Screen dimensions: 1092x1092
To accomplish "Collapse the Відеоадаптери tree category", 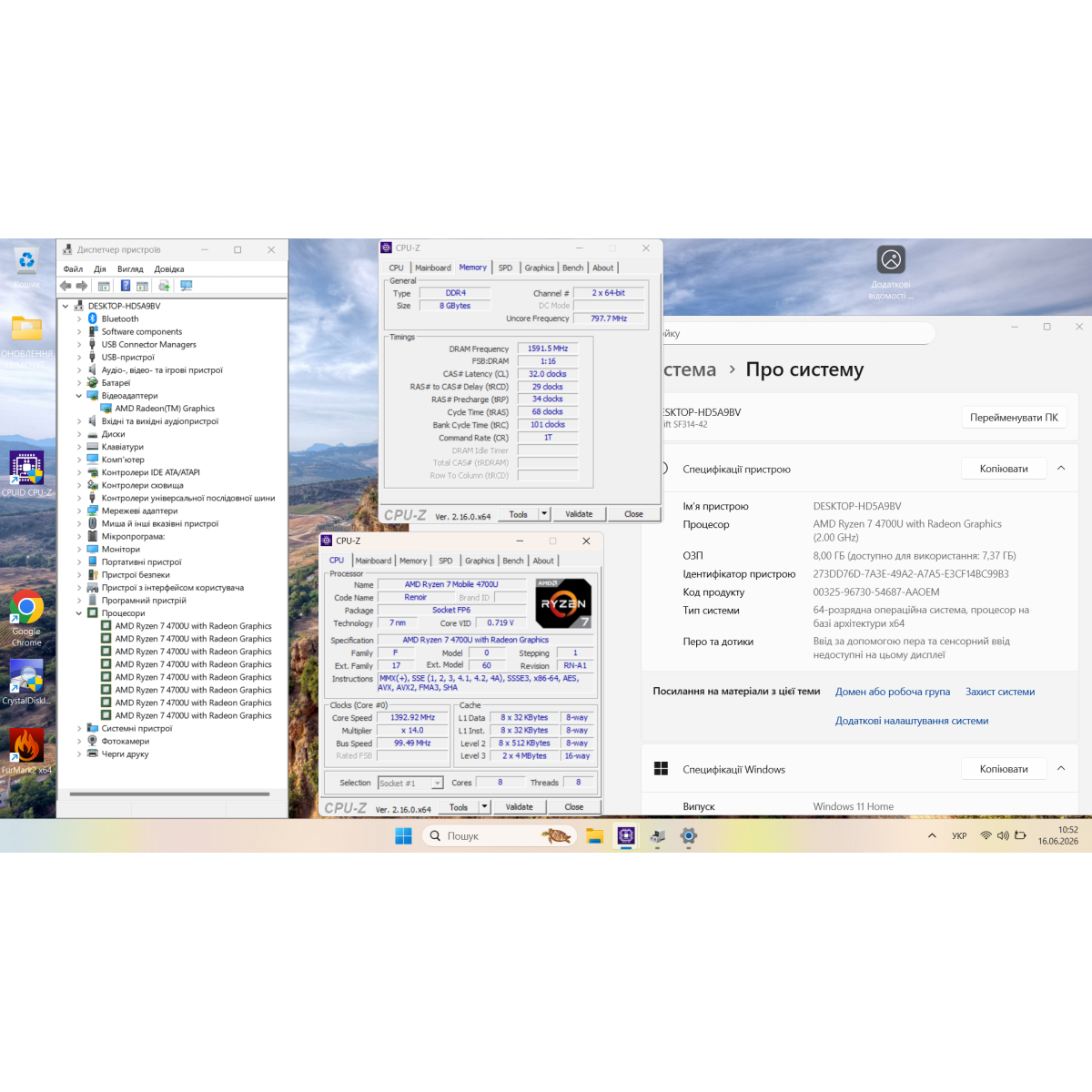I will tap(79, 396).
